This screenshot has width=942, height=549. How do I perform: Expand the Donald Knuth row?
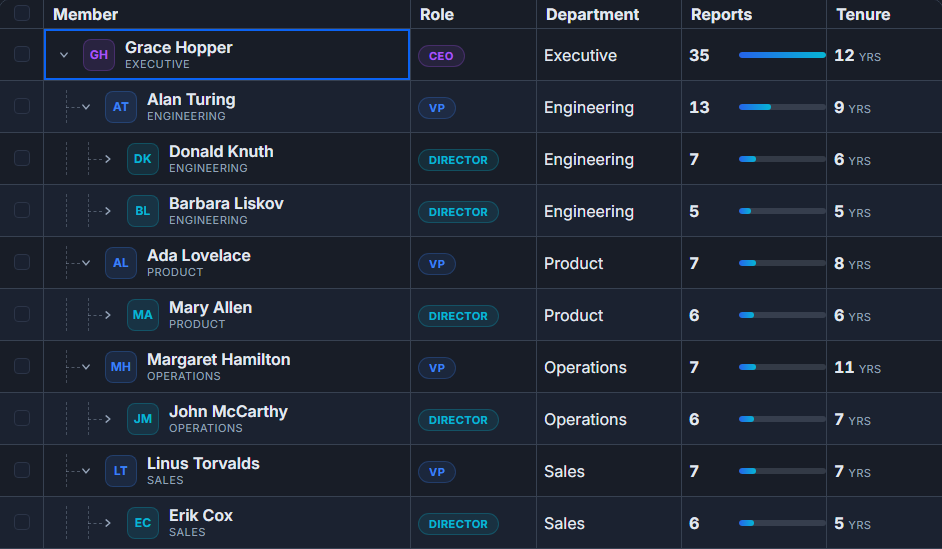[108, 159]
